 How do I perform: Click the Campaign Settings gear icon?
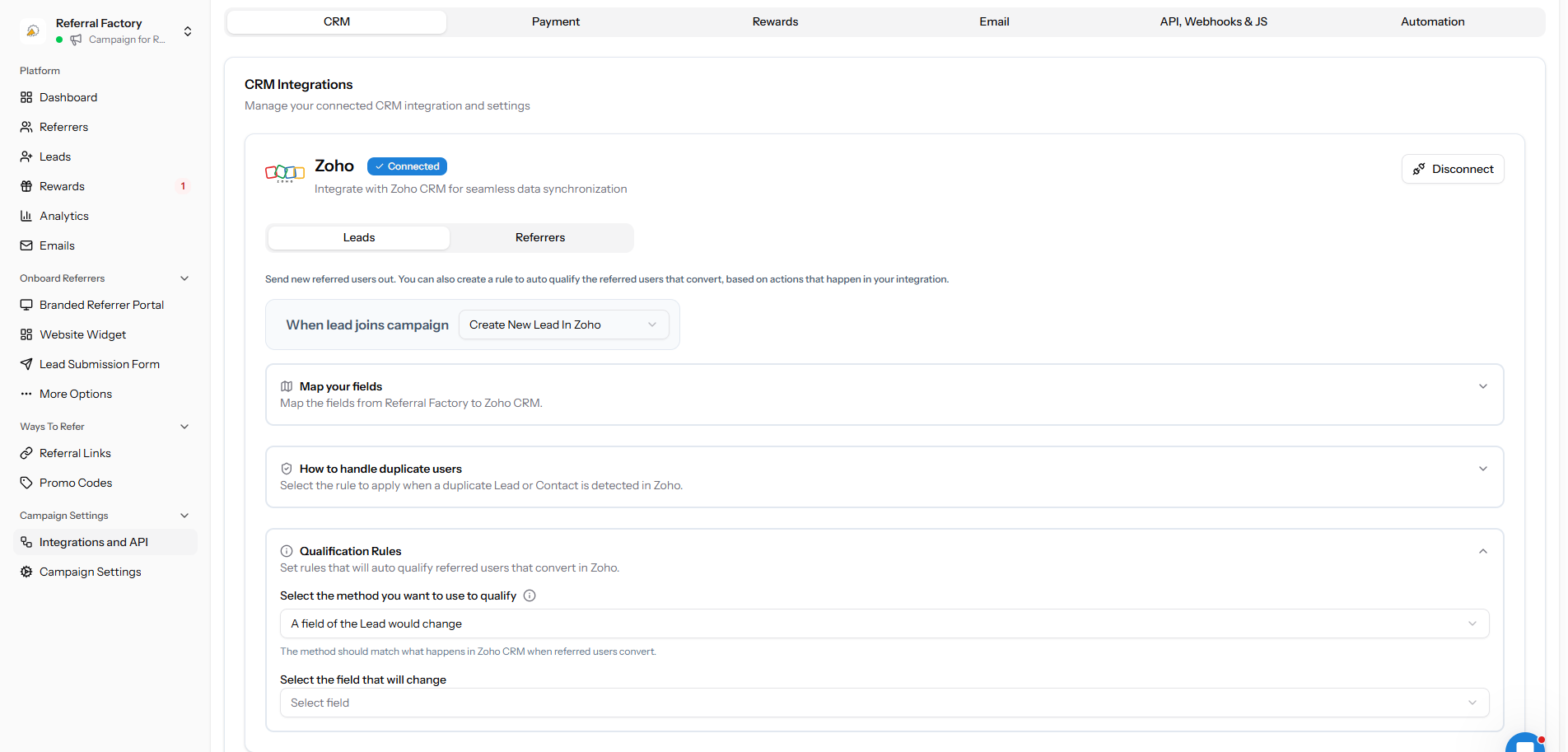[x=26, y=572]
